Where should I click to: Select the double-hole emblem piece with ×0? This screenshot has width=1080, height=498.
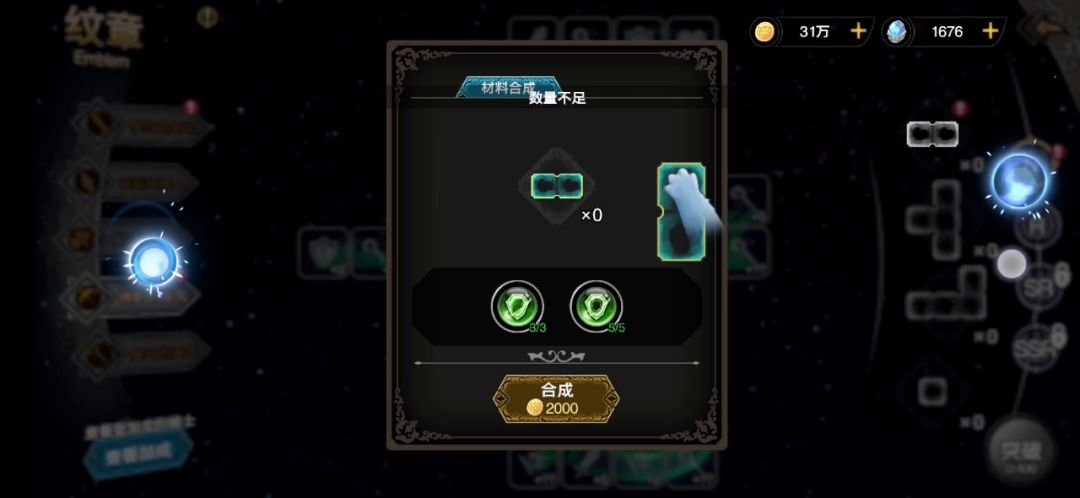pos(557,186)
